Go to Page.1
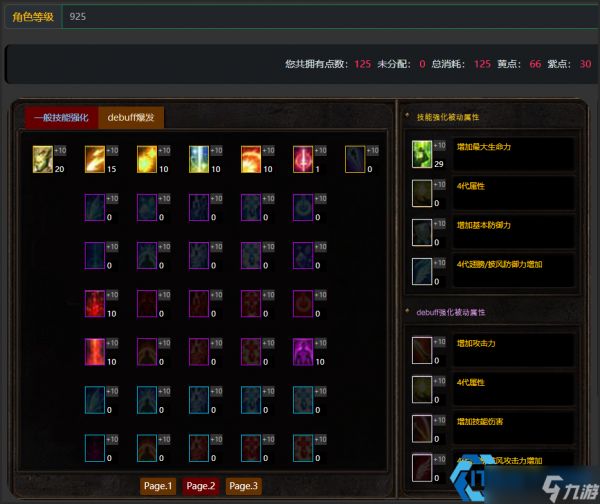Image resolution: width=600 pixels, height=504 pixels. pos(158,486)
